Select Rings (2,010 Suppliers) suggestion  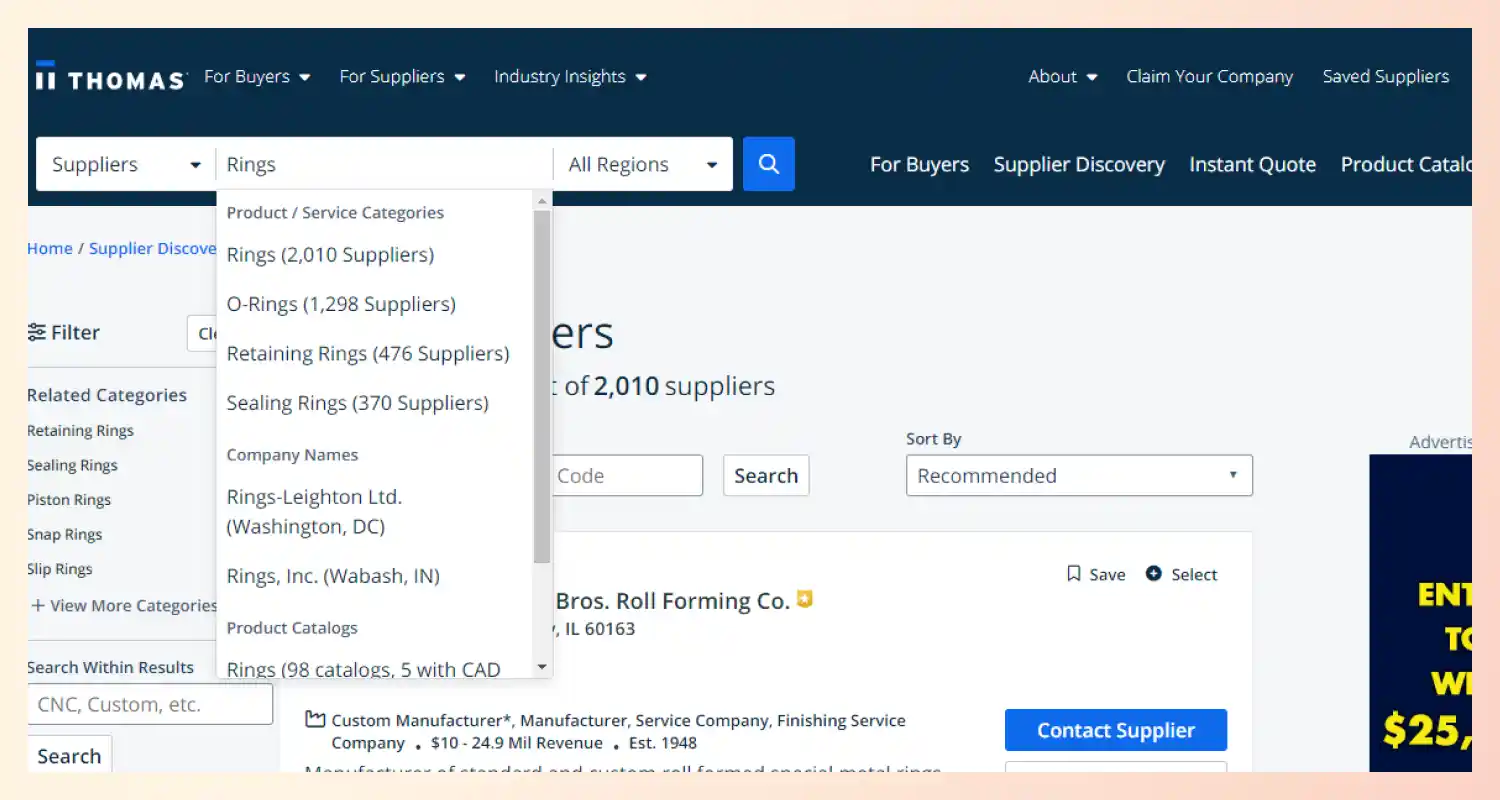pyautogui.click(x=330, y=255)
